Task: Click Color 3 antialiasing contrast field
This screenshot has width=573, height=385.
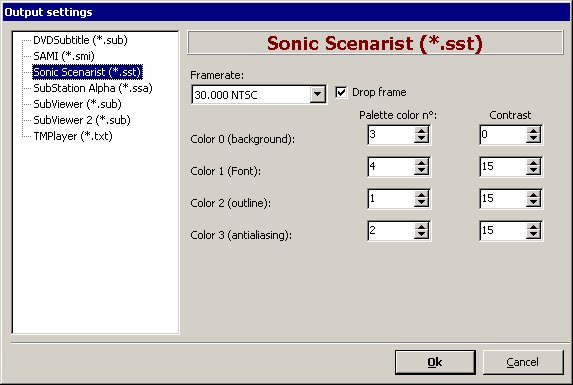Action: pyautogui.click(x=503, y=230)
